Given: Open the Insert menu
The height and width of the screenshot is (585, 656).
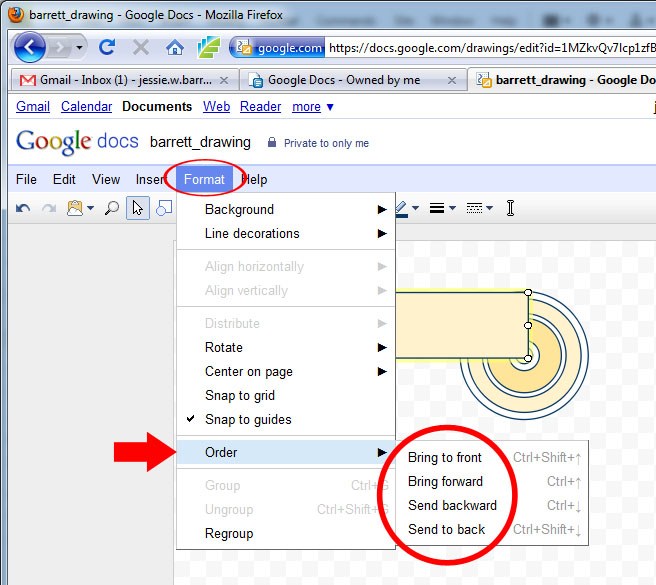Looking at the screenshot, I should (150, 180).
